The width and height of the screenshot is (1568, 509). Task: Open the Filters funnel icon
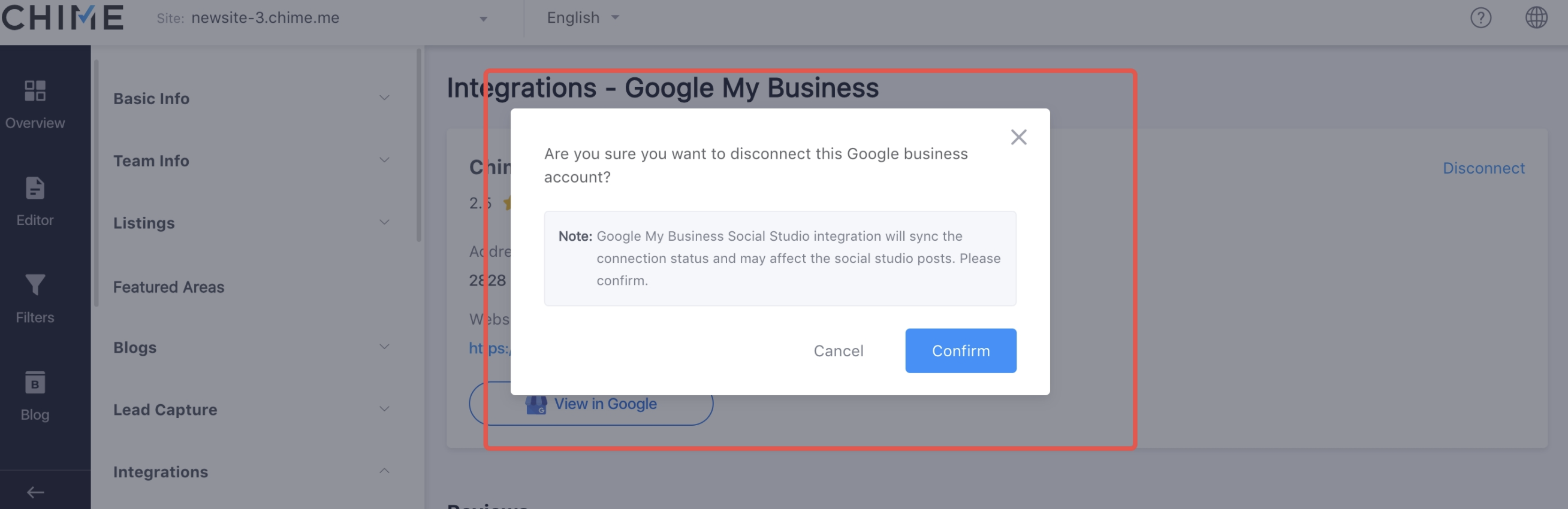pos(35,284)
